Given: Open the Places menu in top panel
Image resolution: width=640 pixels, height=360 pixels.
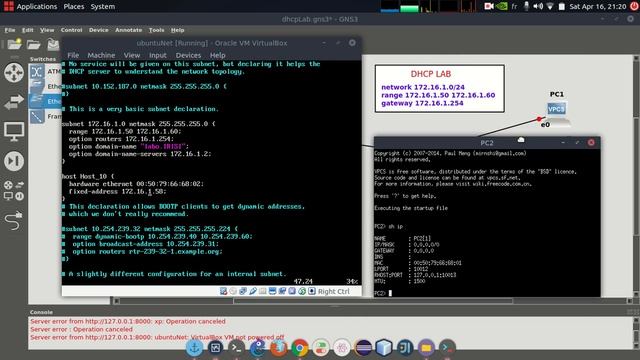Looking at the screenshot, I should tap(74, 7).
